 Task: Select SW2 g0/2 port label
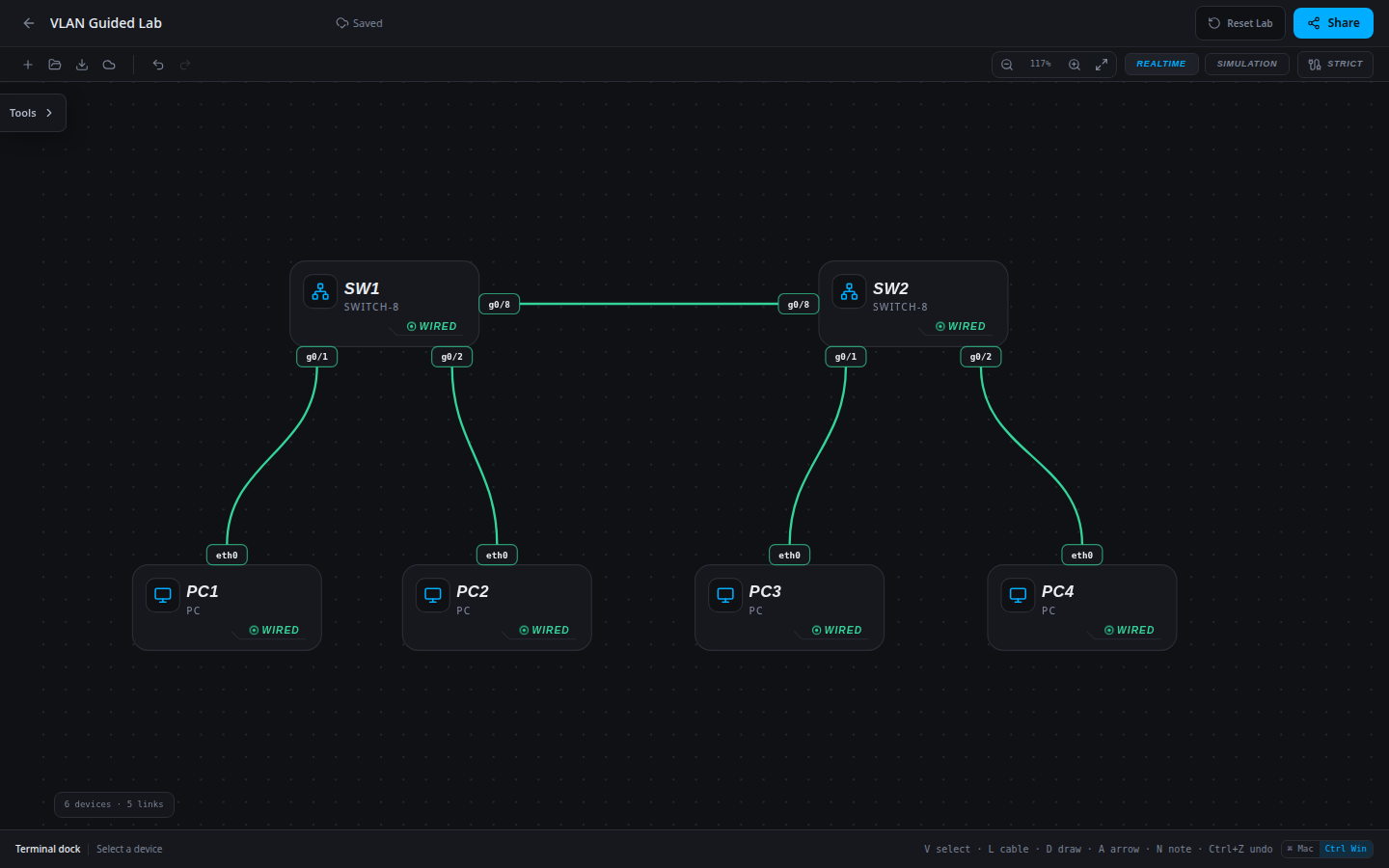pyautogui.click(x=981, y=357)
